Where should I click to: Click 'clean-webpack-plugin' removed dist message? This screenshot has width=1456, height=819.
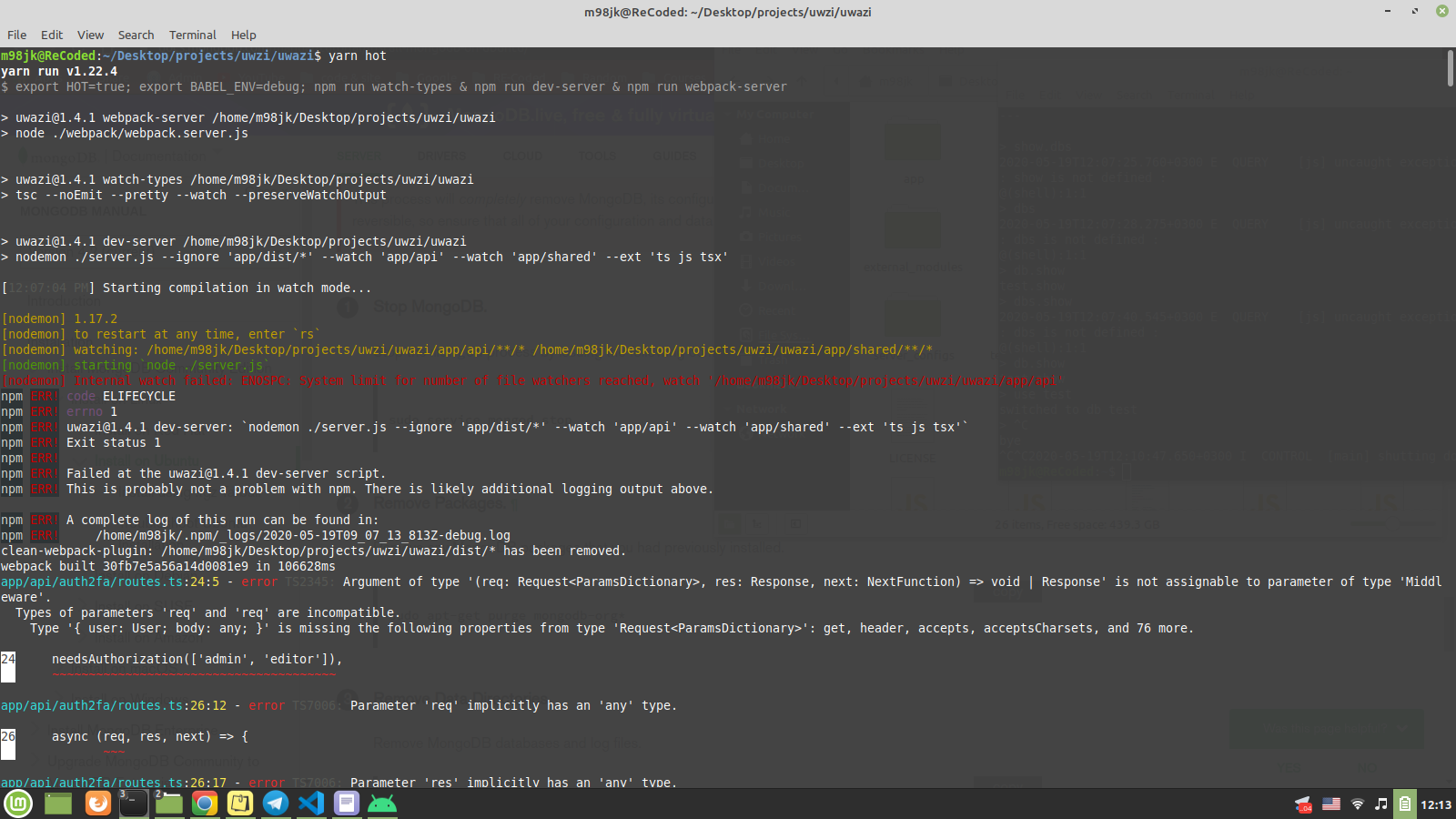pos(314,551)
